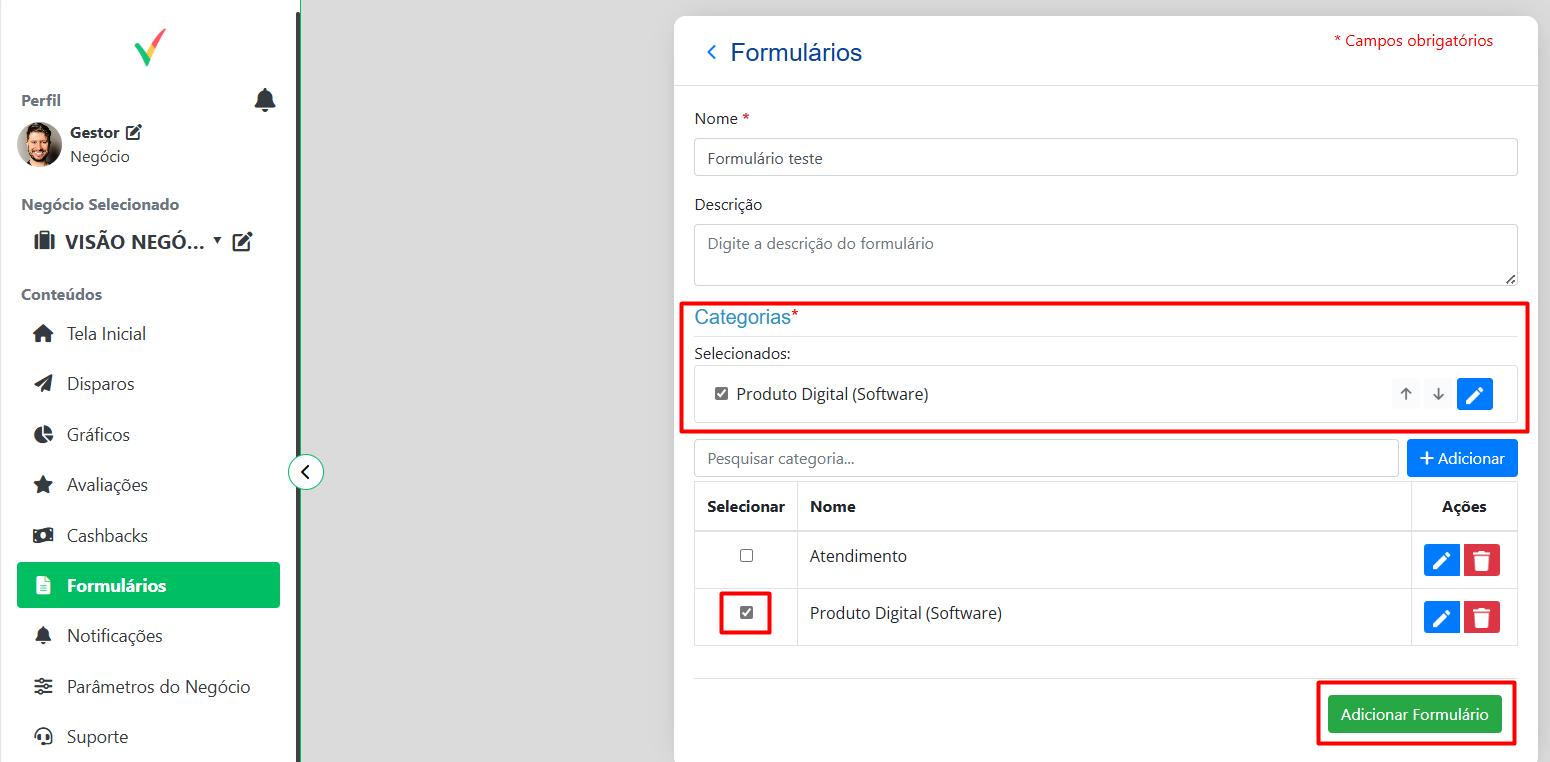Delete Produto Digital (Software) category

[x=1481, y=617]
